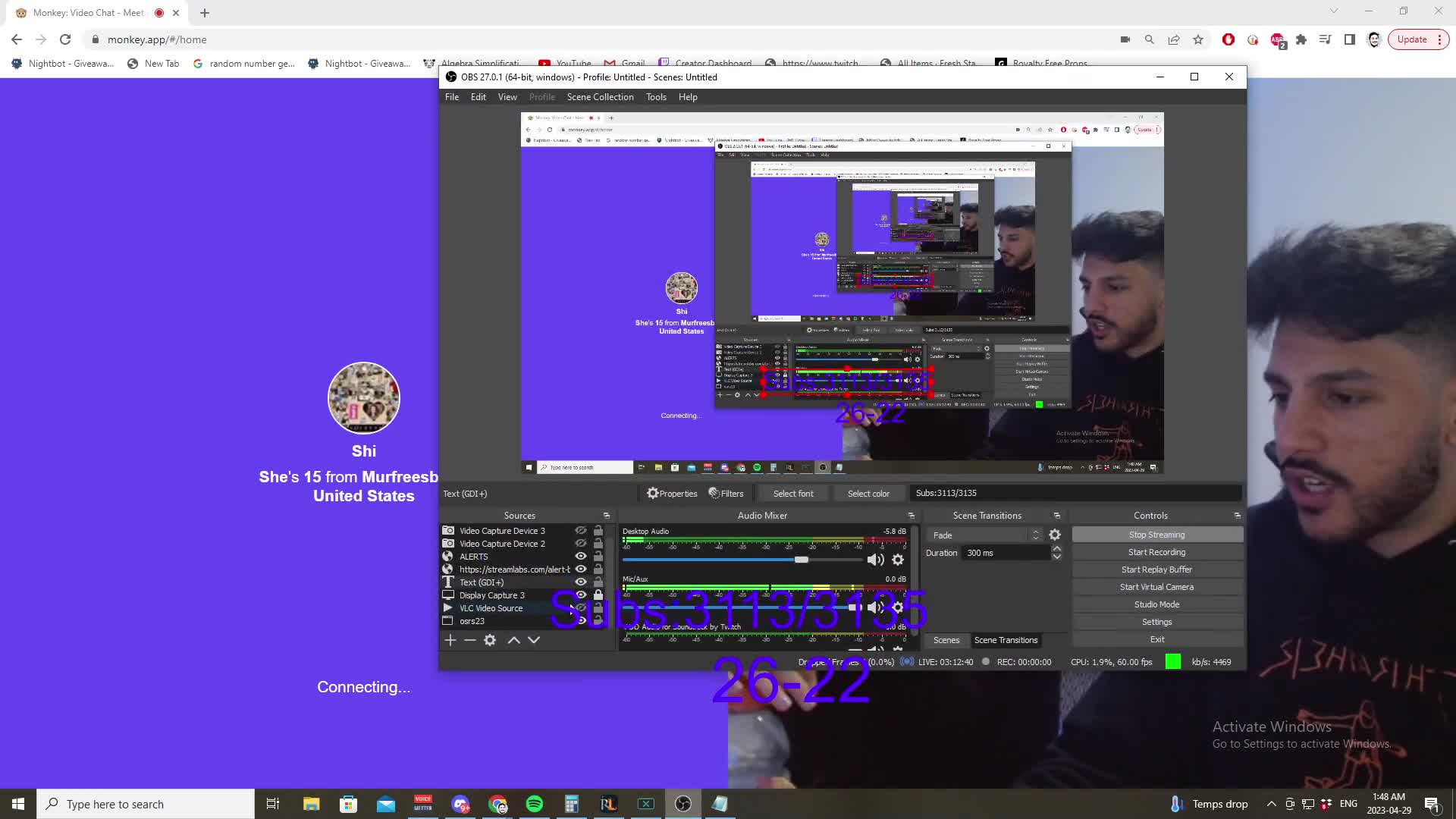Screen dimensions: 1456x819
Task: Click the add source plus icon
Action: [450, 640]
